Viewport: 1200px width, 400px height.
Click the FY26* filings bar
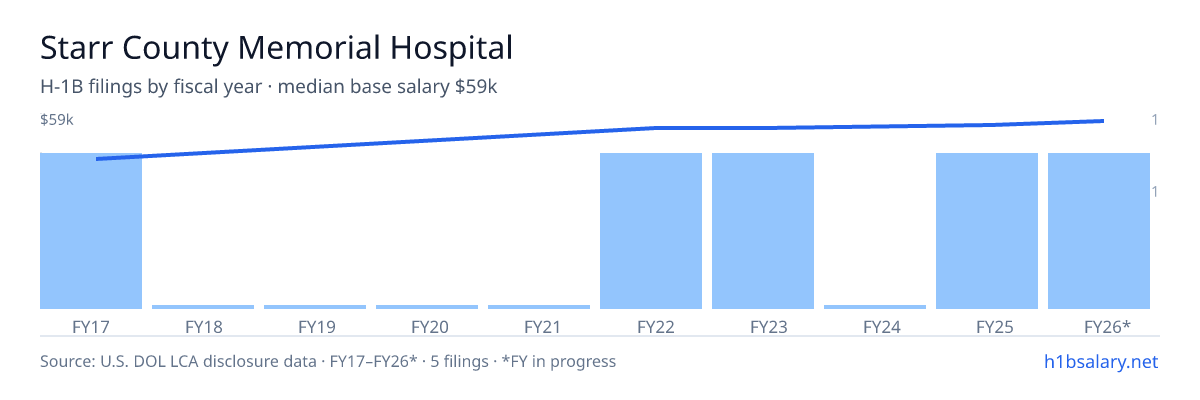pyautogui.click(x=1099, y=231)
